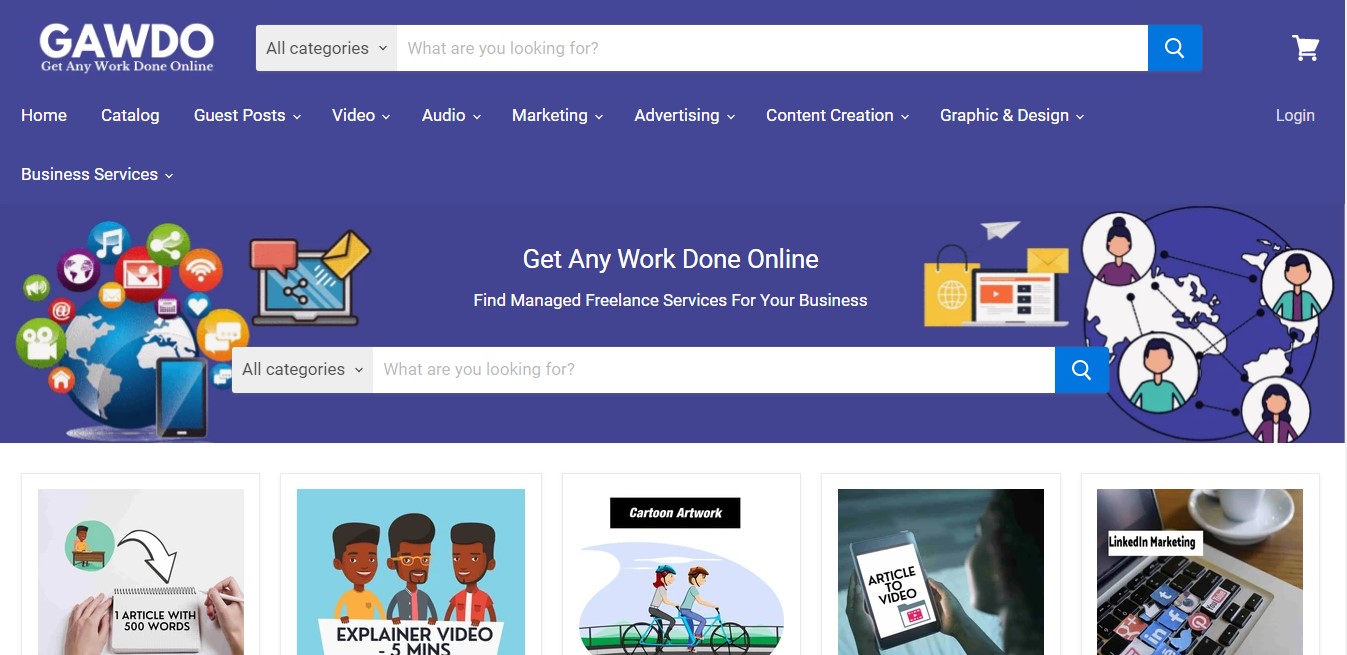Open the 1 Article with 500 Words thumbnail

[x=141, y=572]
